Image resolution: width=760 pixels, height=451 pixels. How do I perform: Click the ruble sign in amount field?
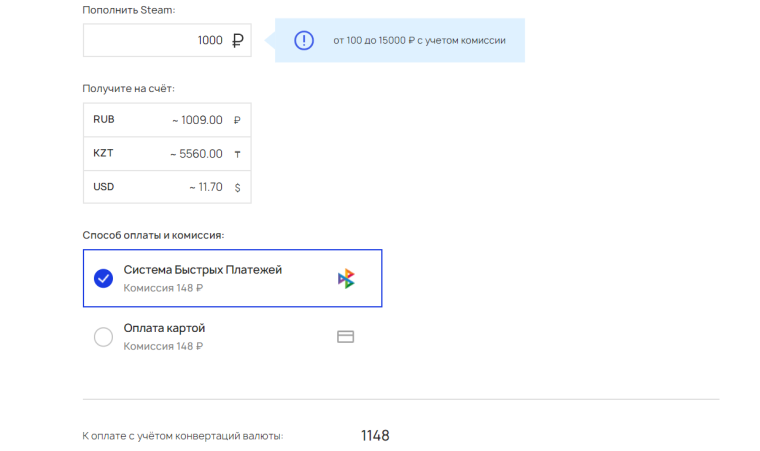[x=238, y=40]
